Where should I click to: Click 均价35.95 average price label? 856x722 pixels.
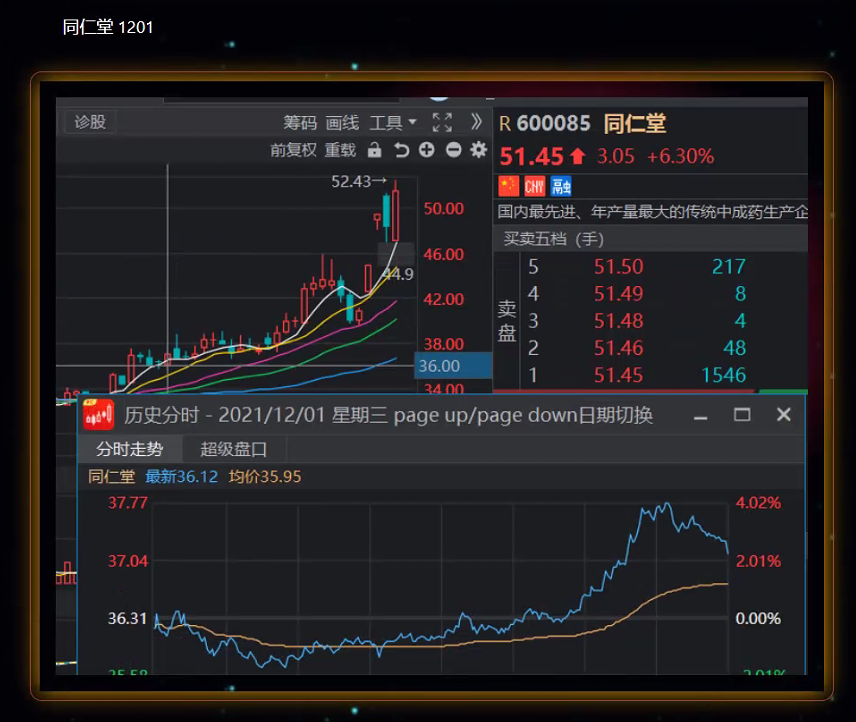(x=265, y=476)
